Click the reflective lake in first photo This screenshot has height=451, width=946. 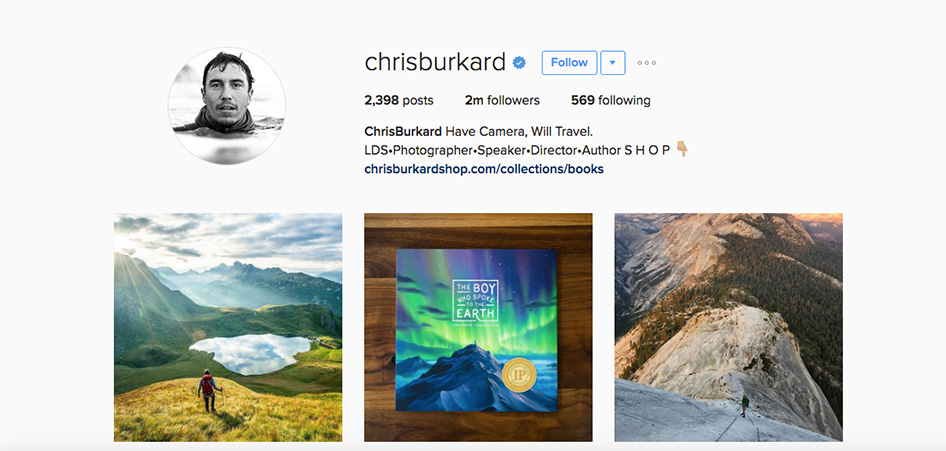pyautogui.click(x=250, y=353)
